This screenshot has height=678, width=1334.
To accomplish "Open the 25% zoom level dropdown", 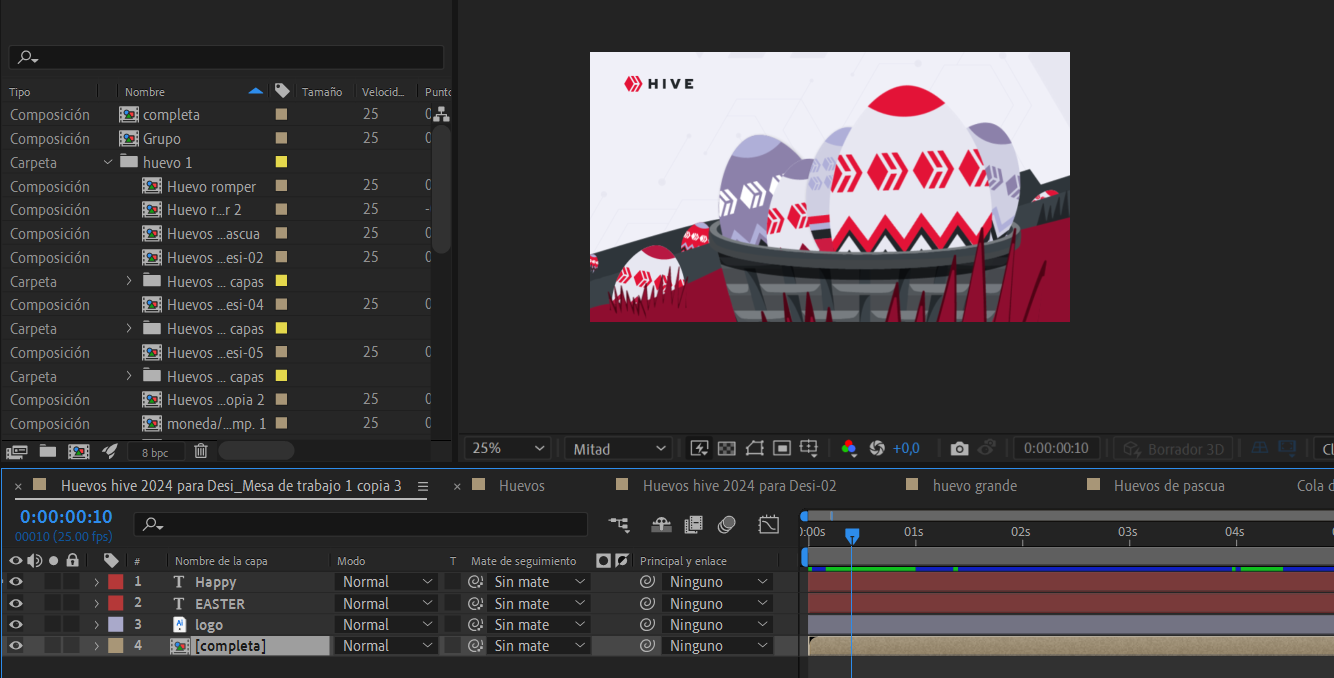I will pos(508,449).
